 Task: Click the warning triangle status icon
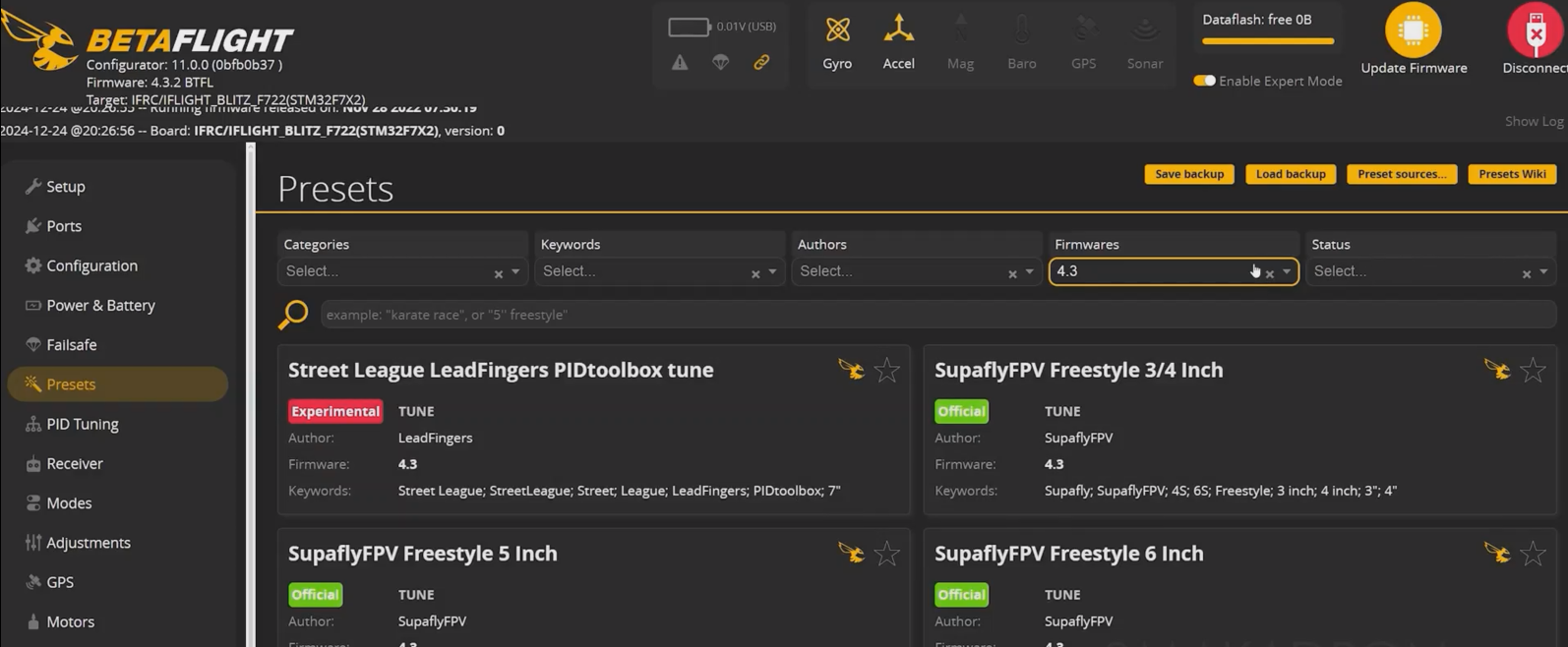coord(680,63)
